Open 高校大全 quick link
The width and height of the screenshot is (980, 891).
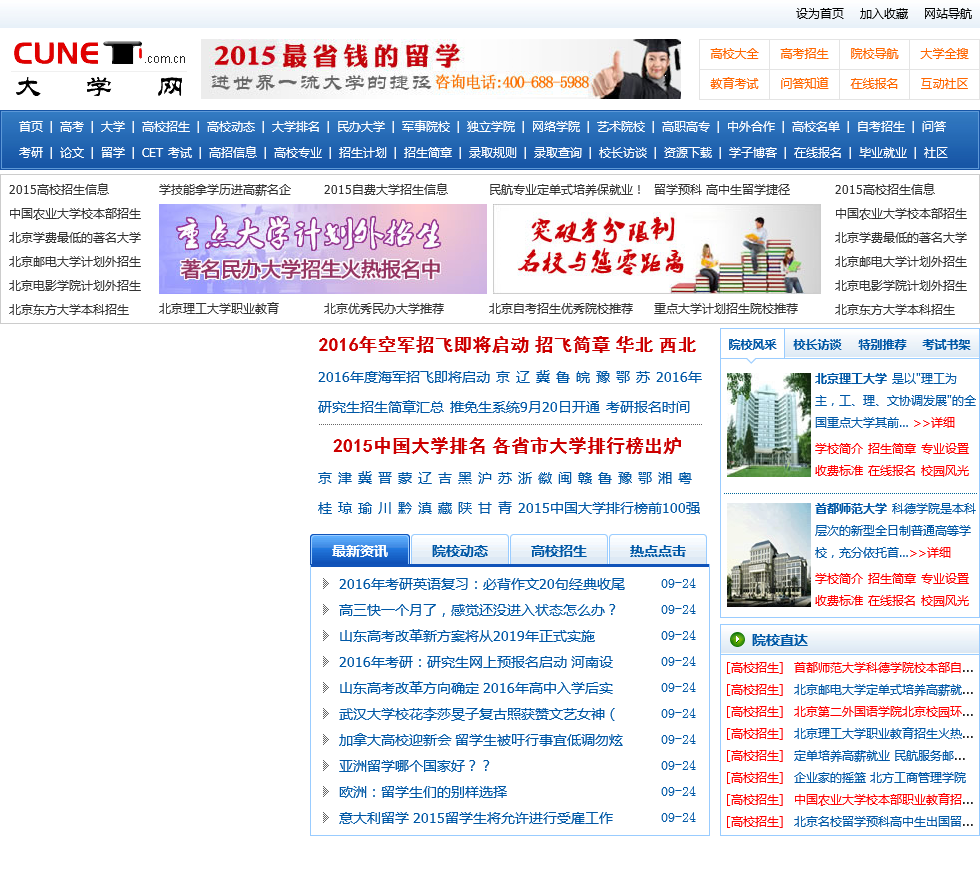(x=734, y=54)
